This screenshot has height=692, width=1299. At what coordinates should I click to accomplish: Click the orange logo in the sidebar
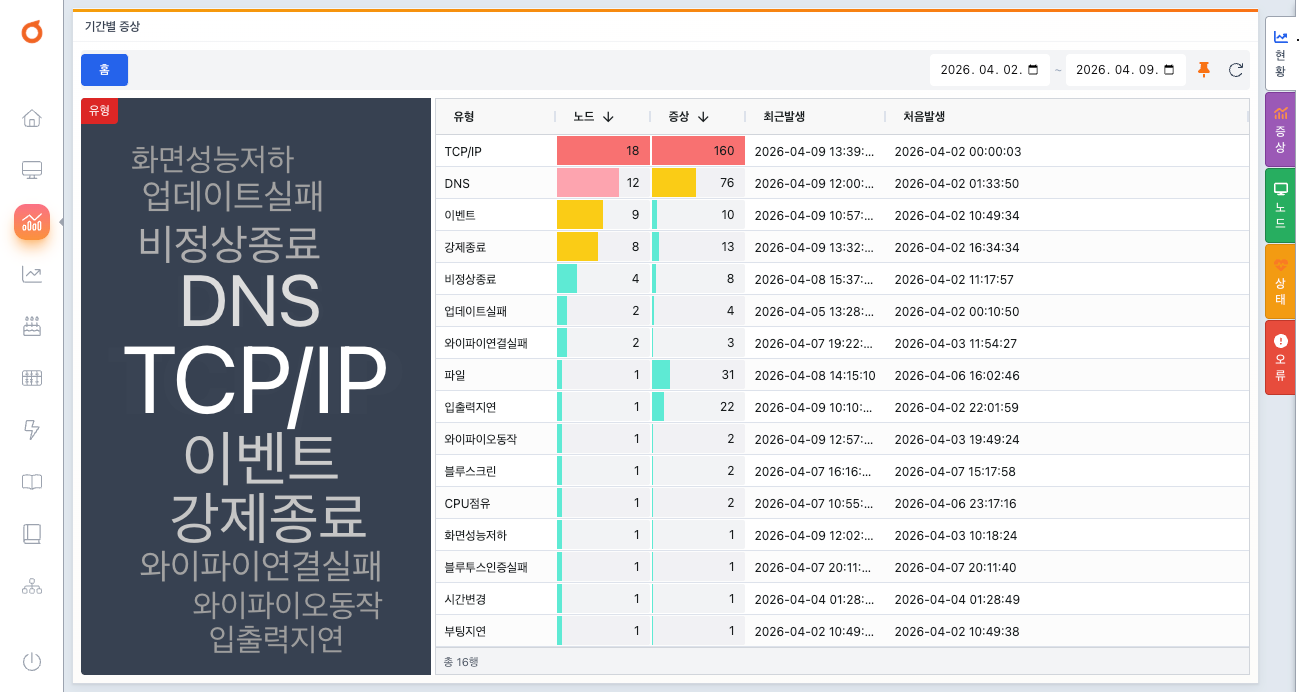tap(32, 32)
